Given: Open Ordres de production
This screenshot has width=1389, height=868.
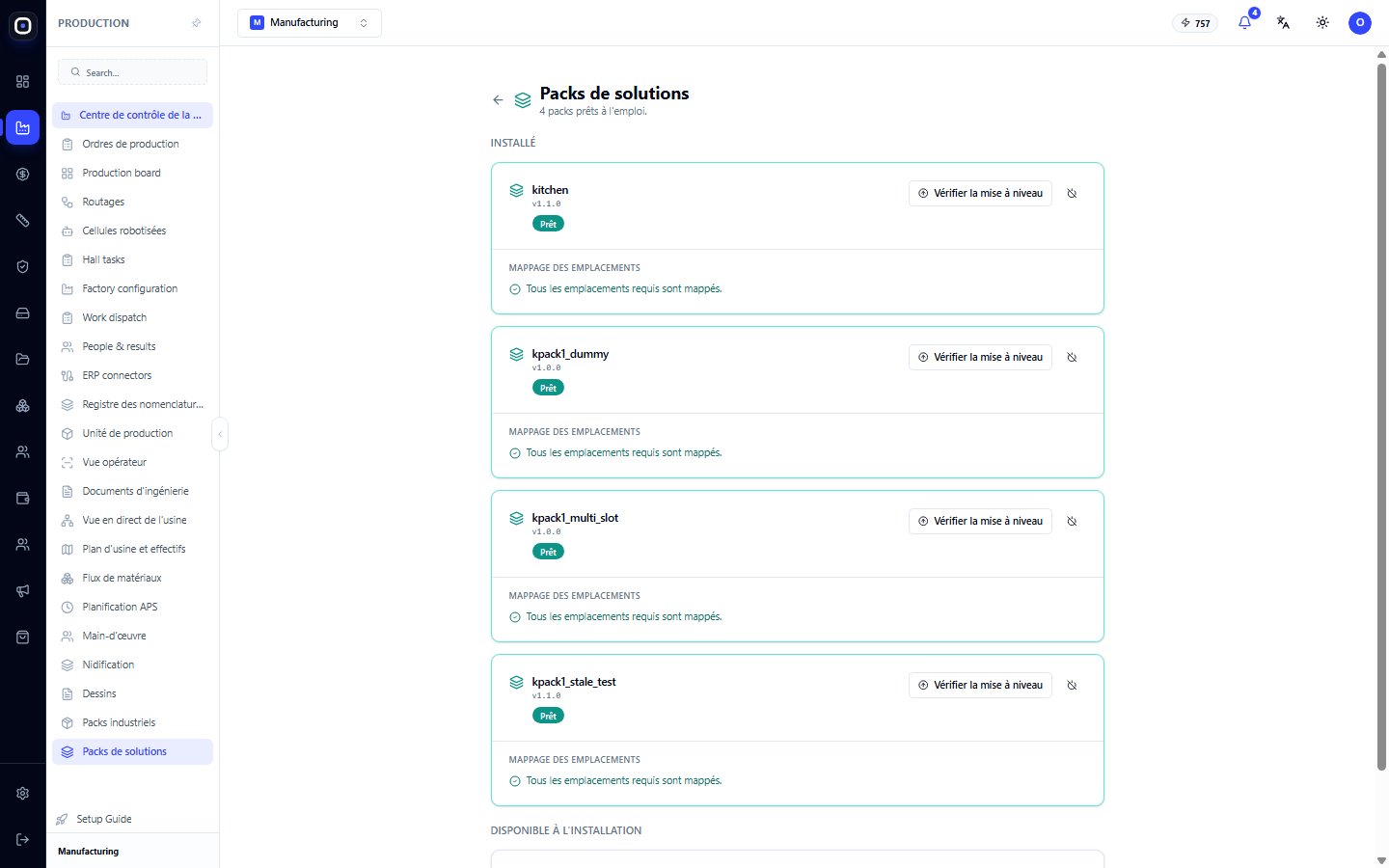Looking at the screenshot, I should point(132,144).
